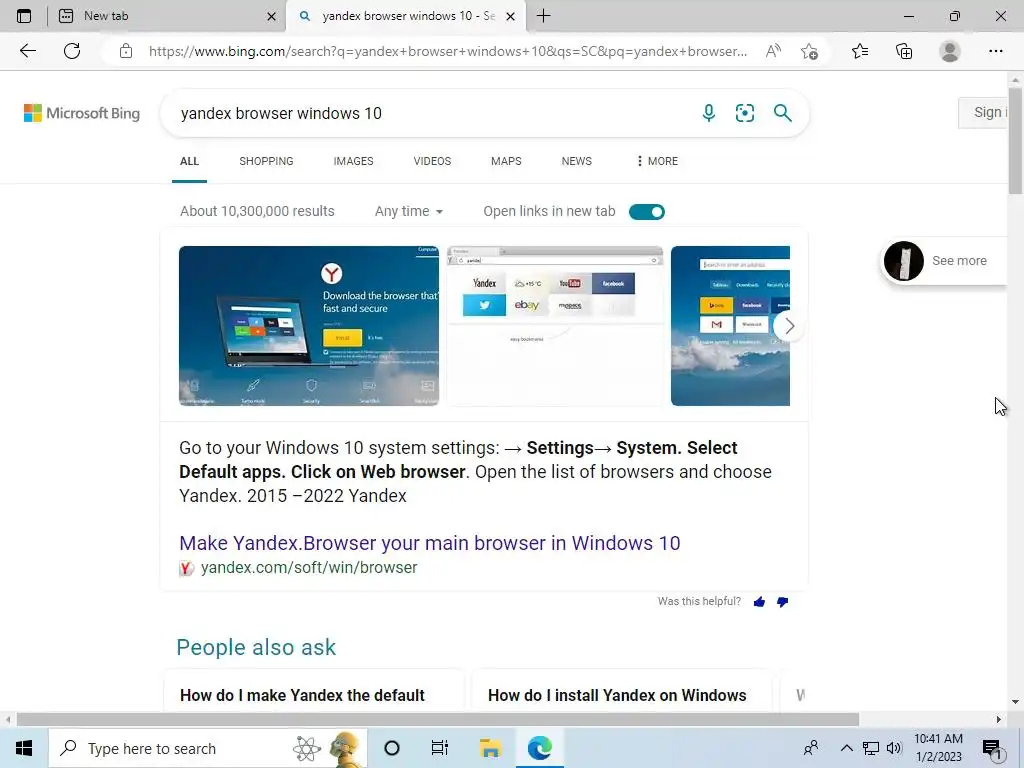Image resolution: width=1024 pixels, height=768 pixels.
Task: Open File Explorer from taskbar
Action: pos(490,748)
